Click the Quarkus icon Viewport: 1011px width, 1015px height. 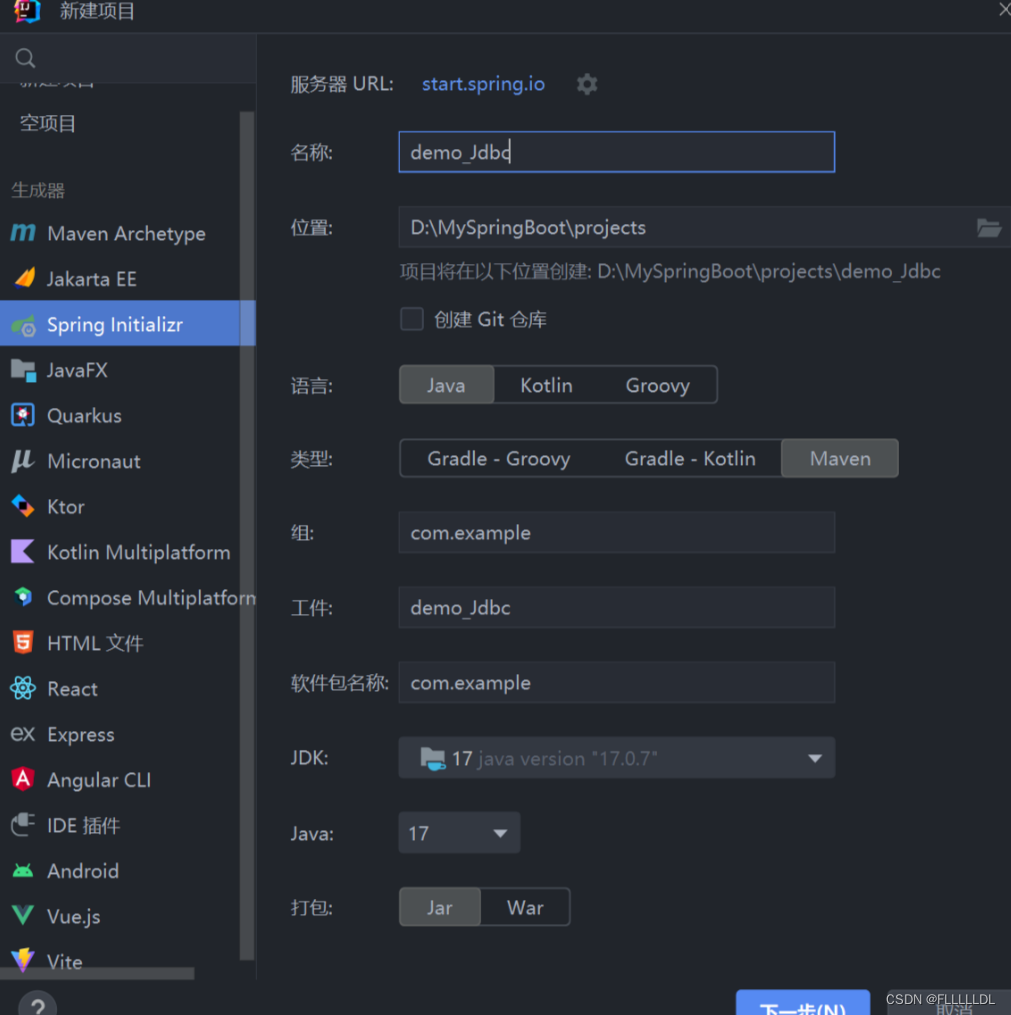pyautogui.click(x=23, y=416)
